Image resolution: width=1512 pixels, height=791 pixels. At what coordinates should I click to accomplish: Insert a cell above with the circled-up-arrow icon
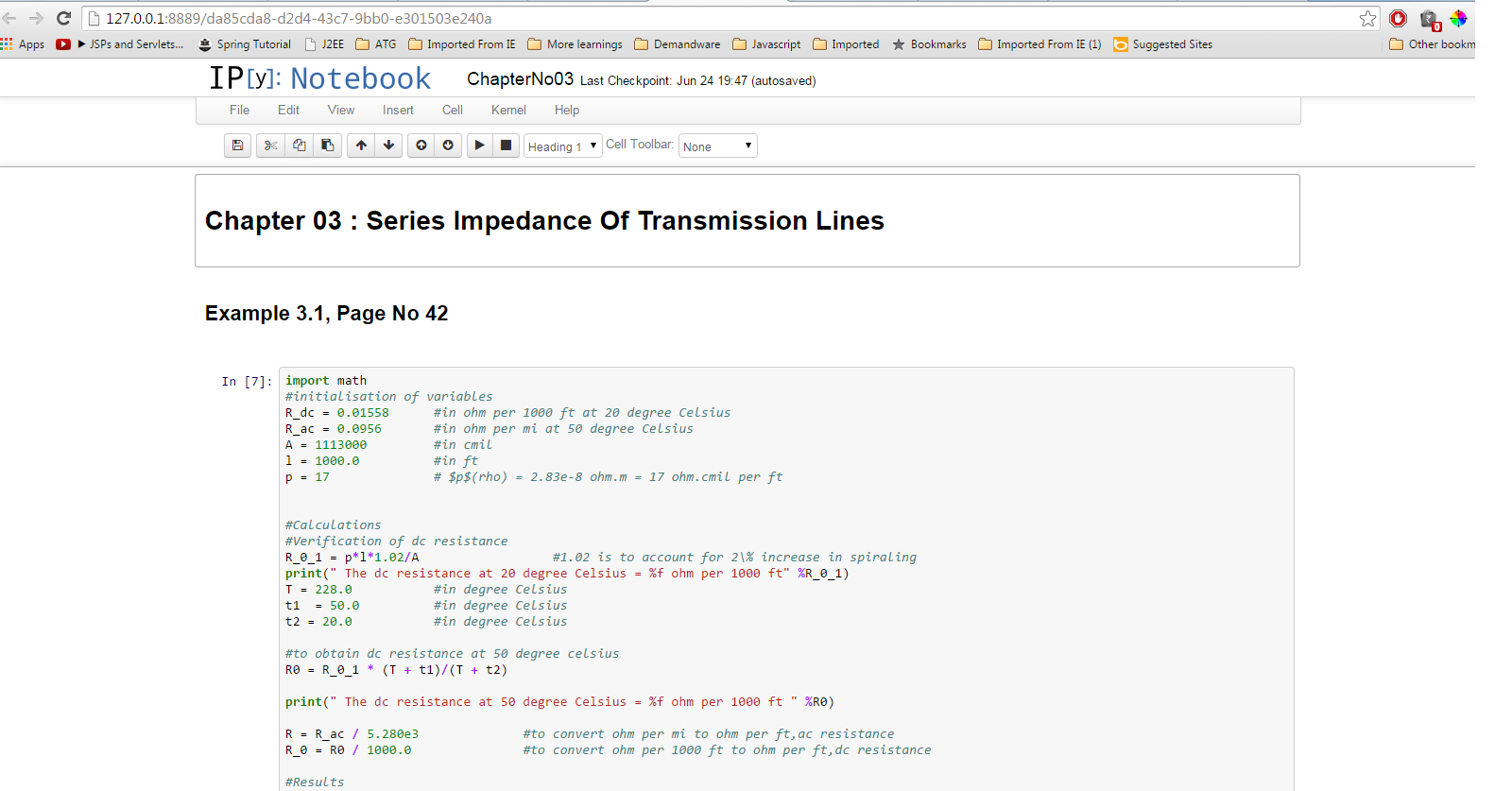[x=421, y=146]
